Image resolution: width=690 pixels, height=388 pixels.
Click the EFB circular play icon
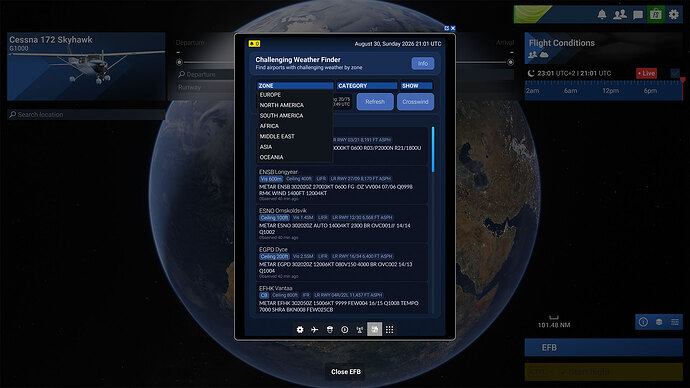click(345, 329)
